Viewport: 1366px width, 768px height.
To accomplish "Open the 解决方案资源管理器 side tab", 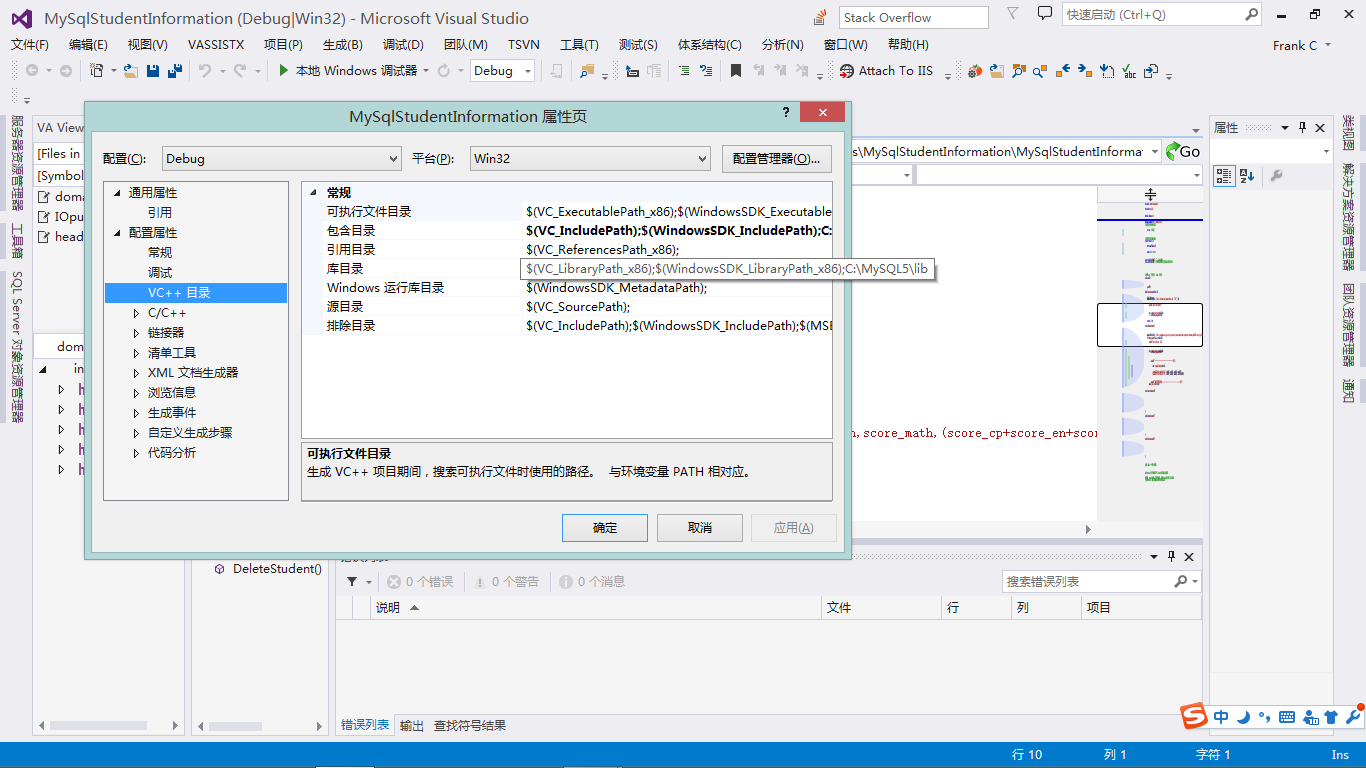I will click(1348, 216).
